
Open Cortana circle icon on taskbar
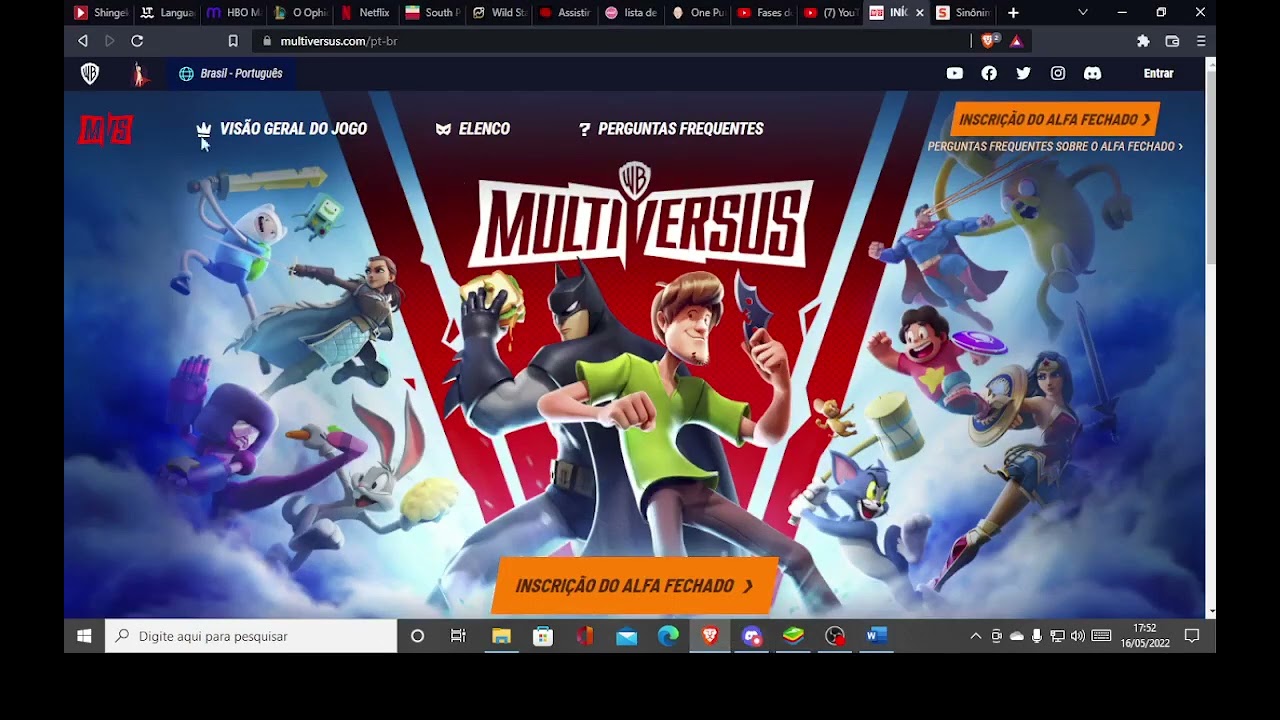click(417, 636)
